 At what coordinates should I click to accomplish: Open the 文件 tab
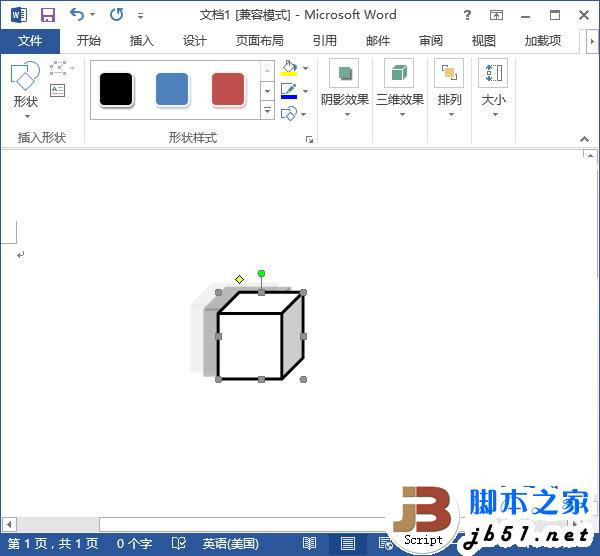(30, 41)
